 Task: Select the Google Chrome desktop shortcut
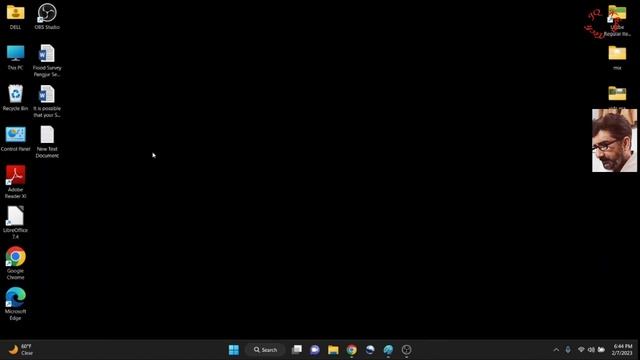tap(16, 263)
